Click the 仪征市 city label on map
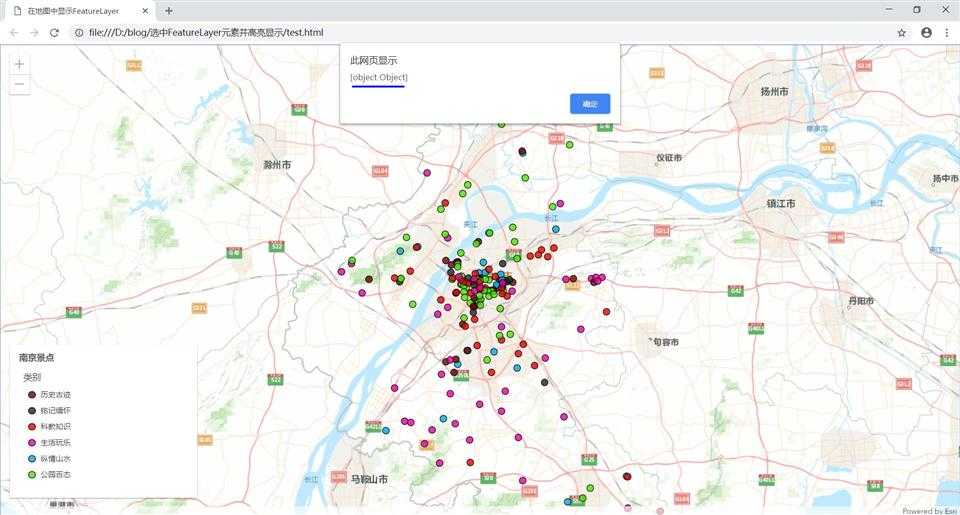The image size is (960, 515). click(669, 157)
